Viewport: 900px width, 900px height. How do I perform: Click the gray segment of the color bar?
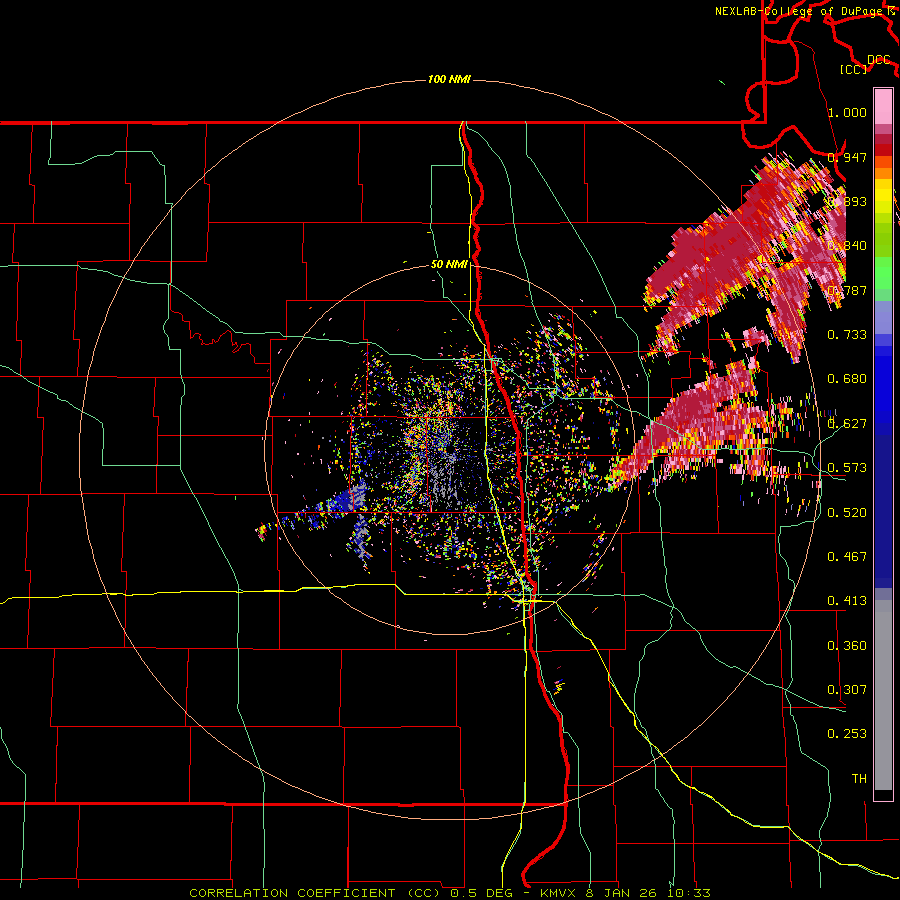[883, 695]
